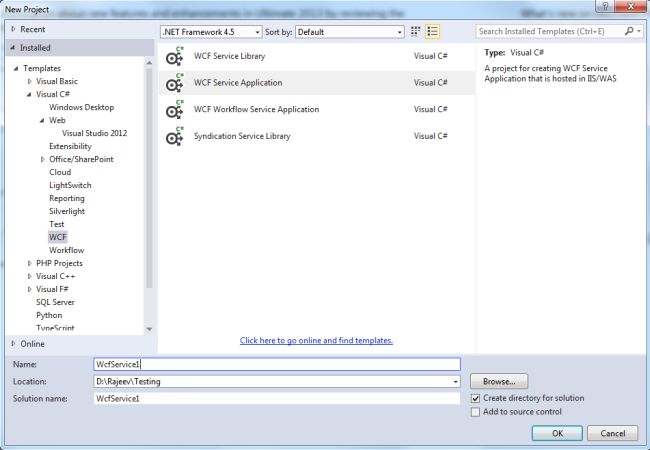Select WCF Workflow Service Application name
Image resolution: width=650 pixels, height=450 pixels.
pyautogui.click(x=257, y=109)
